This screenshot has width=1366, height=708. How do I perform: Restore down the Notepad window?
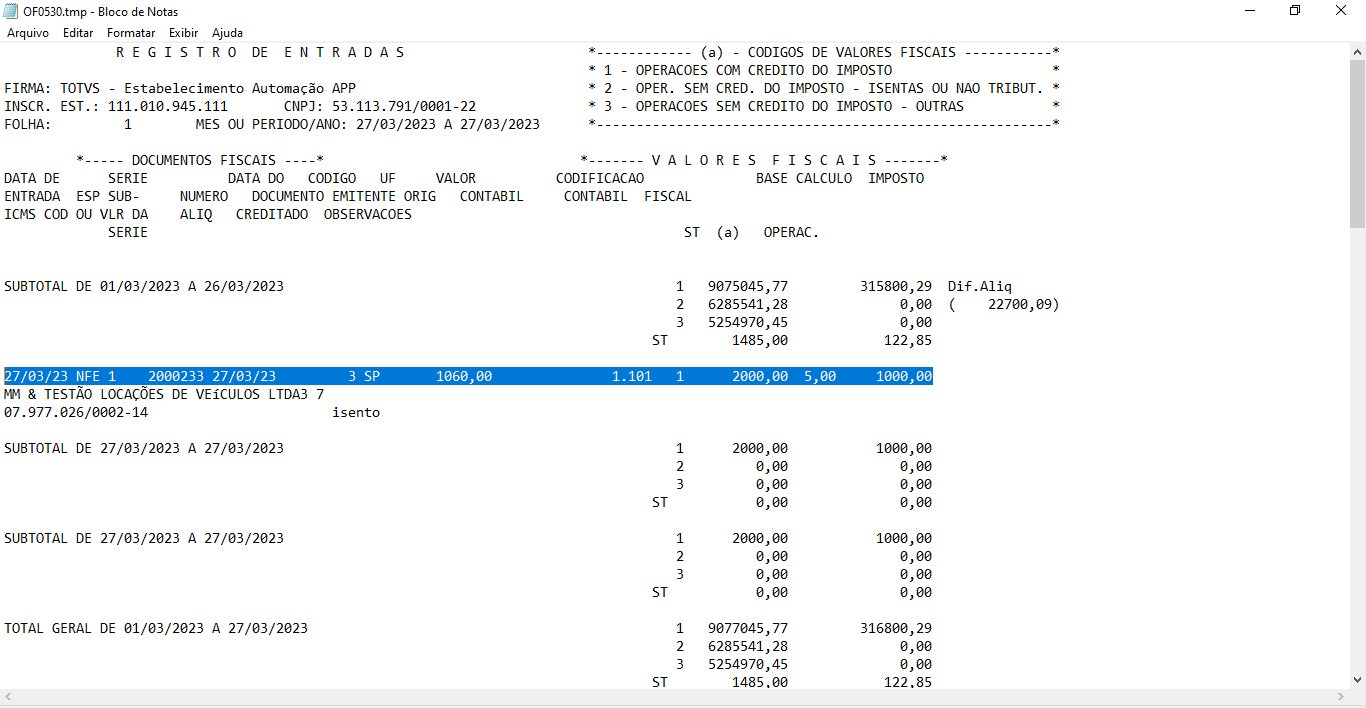[x=1295, y=11]
